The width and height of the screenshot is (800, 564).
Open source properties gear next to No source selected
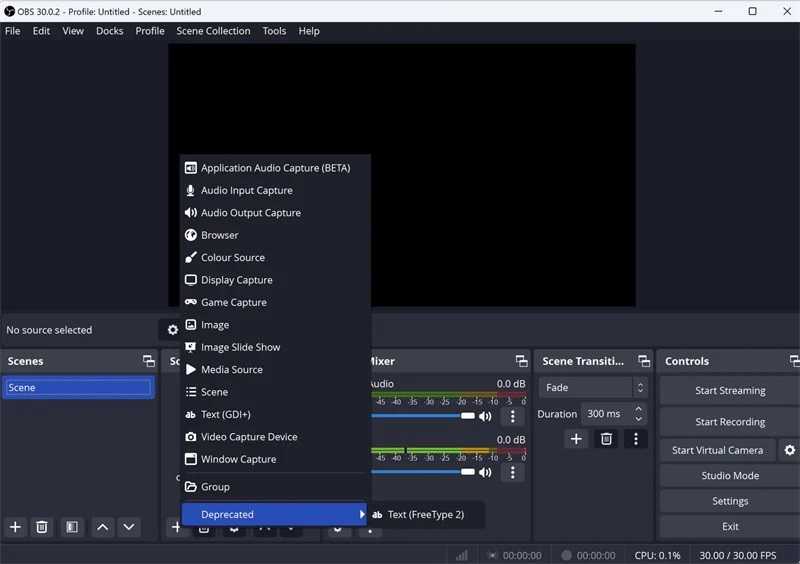tap(172, 330)
